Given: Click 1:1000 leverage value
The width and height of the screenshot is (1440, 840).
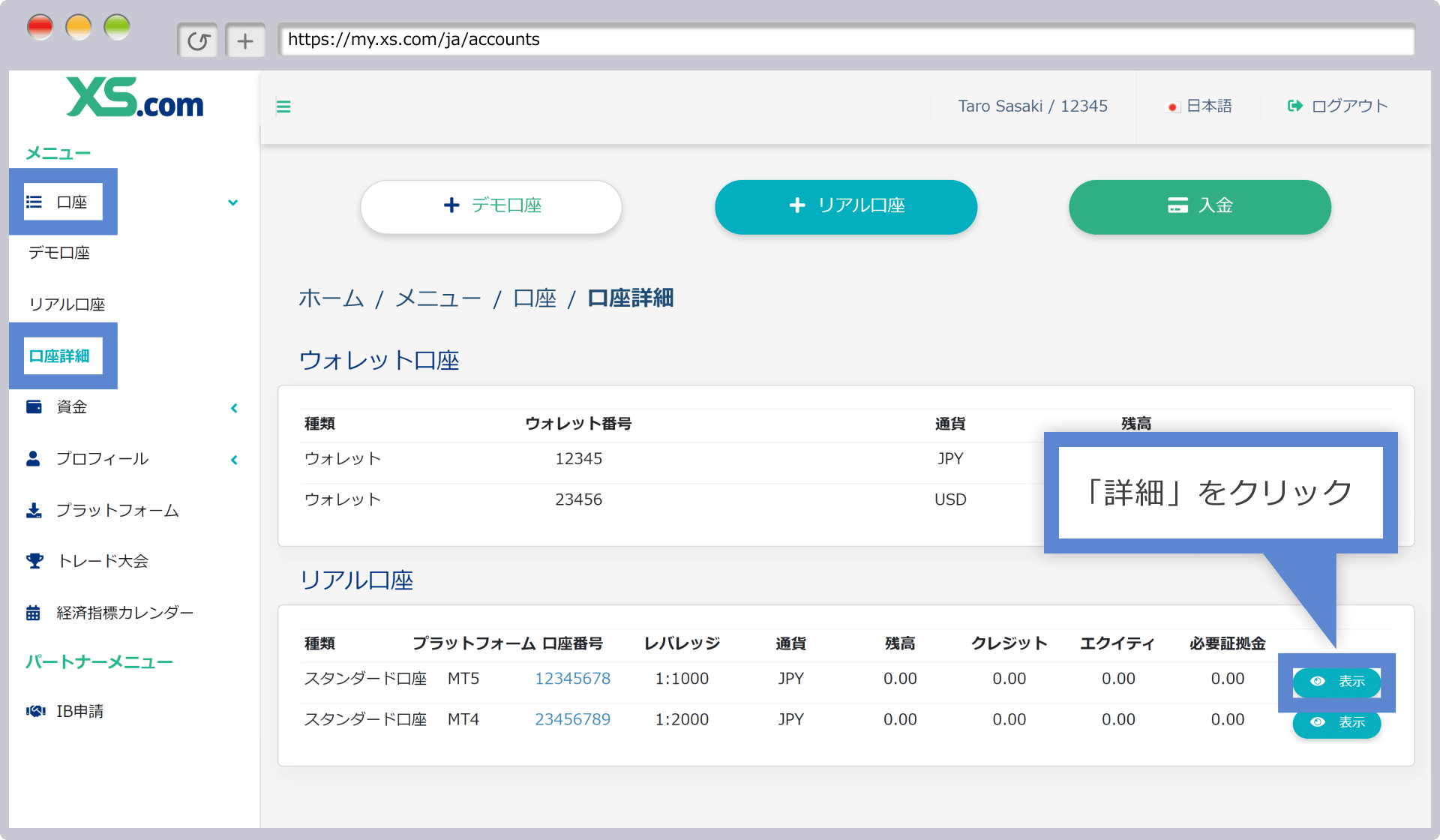Looking at the screenshot, I should tap(682, 679).
